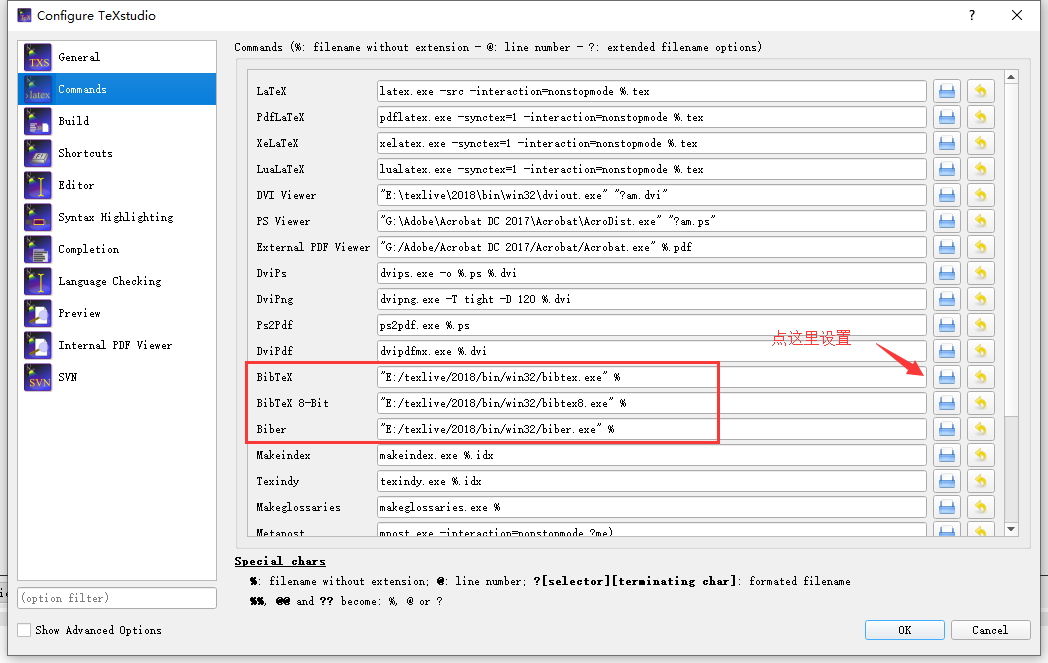
Task: Edit the PdfLaTeX command field
Action: pyautogui.click(x=652, y=117)
